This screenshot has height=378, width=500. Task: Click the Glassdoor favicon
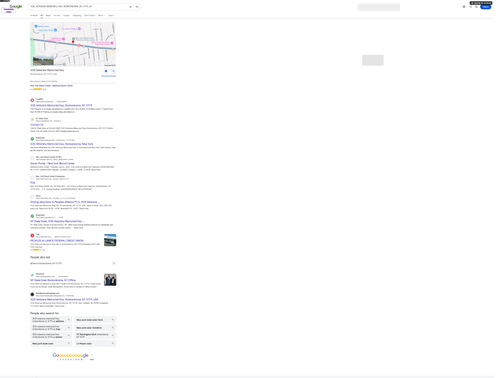click(32, 275)
